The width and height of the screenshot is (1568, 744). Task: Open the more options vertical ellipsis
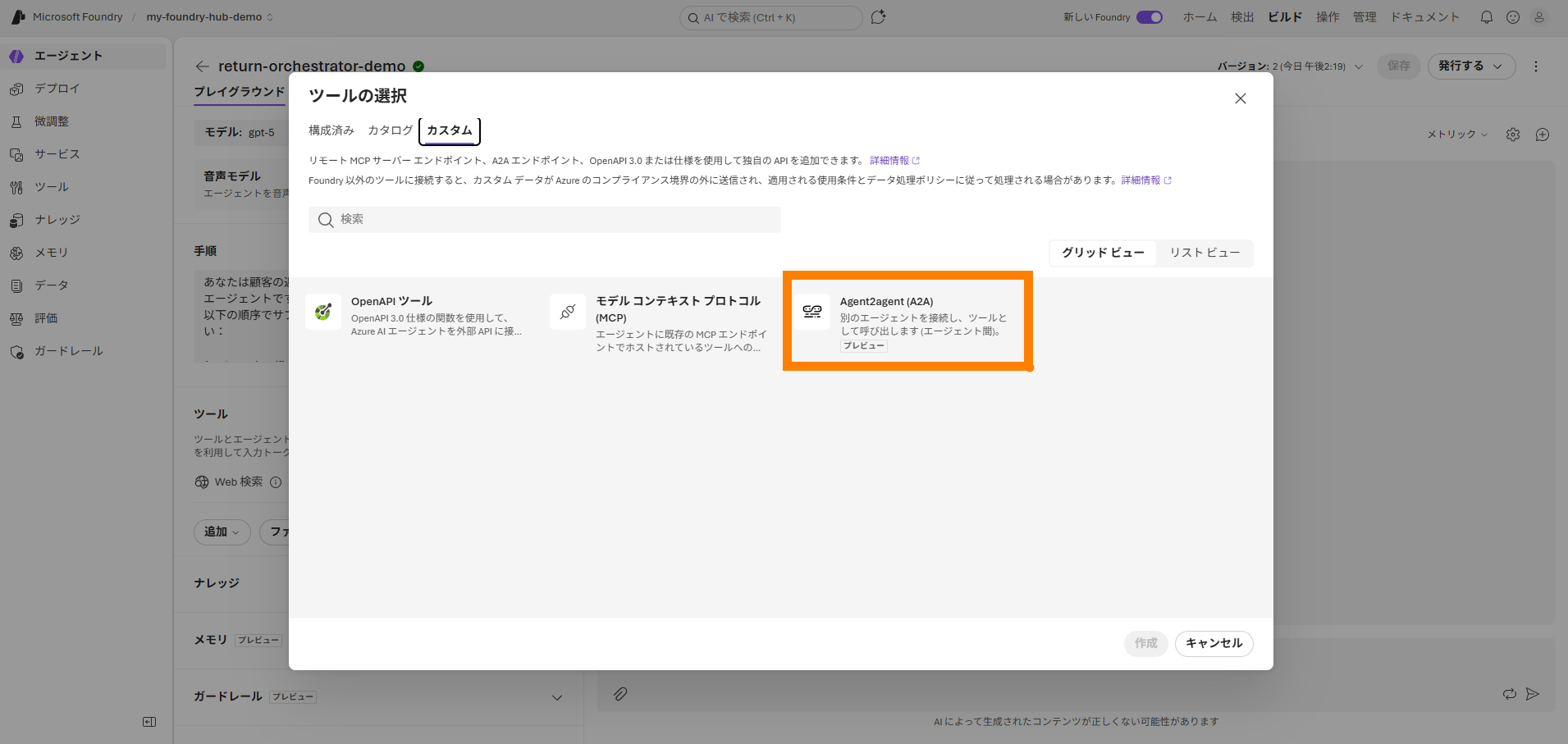click(1536, 66)
